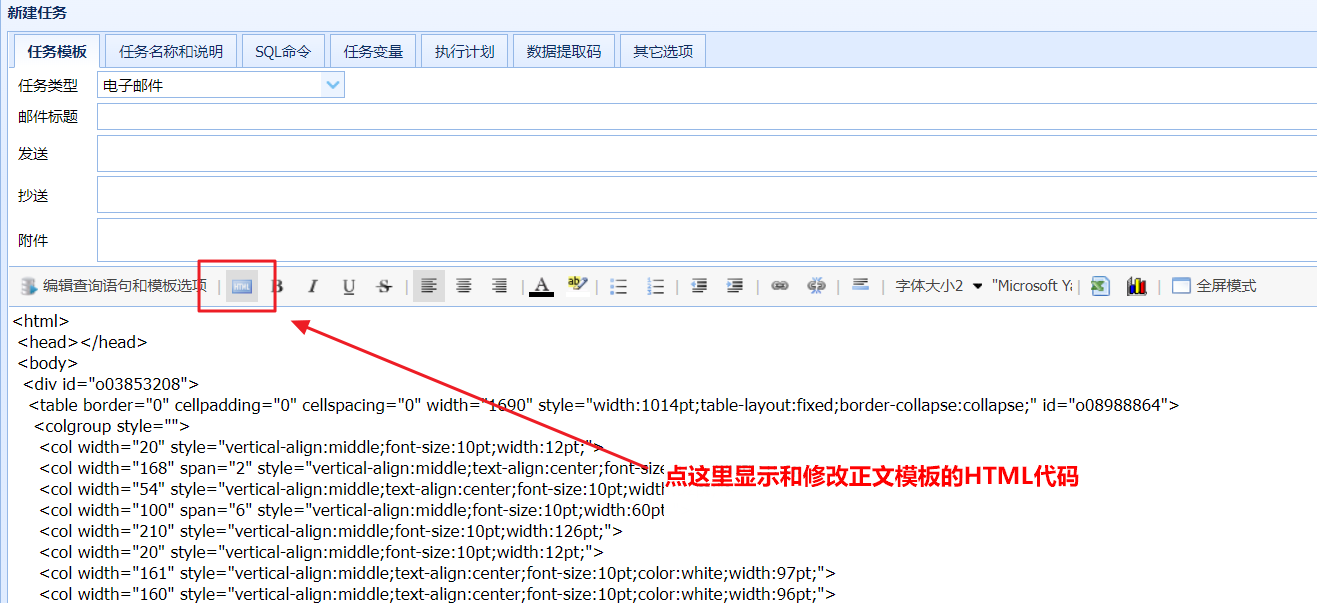The height and width of the screenshot is (603, 1317).
Task: Insert a hyperlink
Action: pos(780,286)
